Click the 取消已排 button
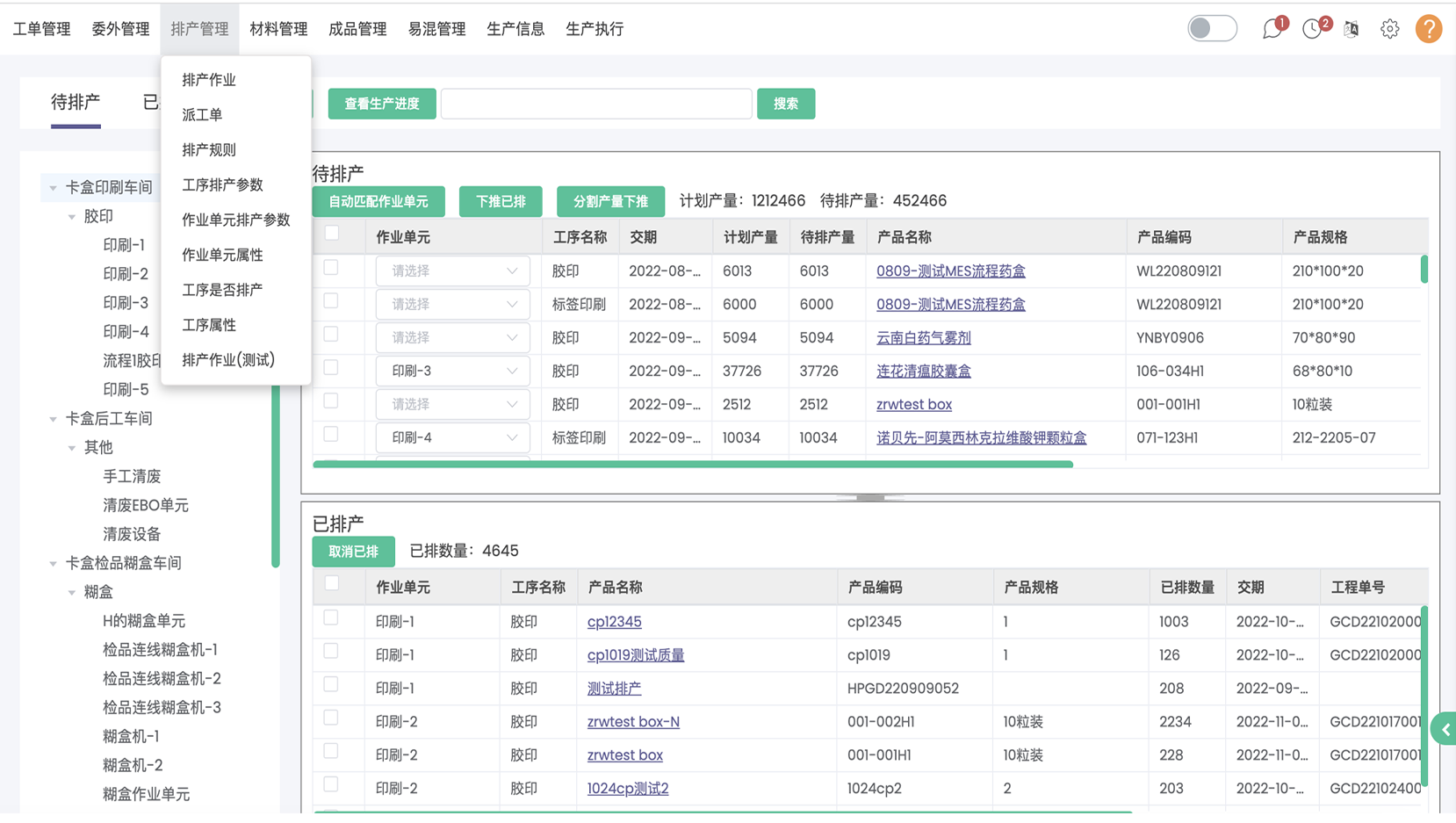This screenshot has width=1456, height=823. (x=353, y=552)
